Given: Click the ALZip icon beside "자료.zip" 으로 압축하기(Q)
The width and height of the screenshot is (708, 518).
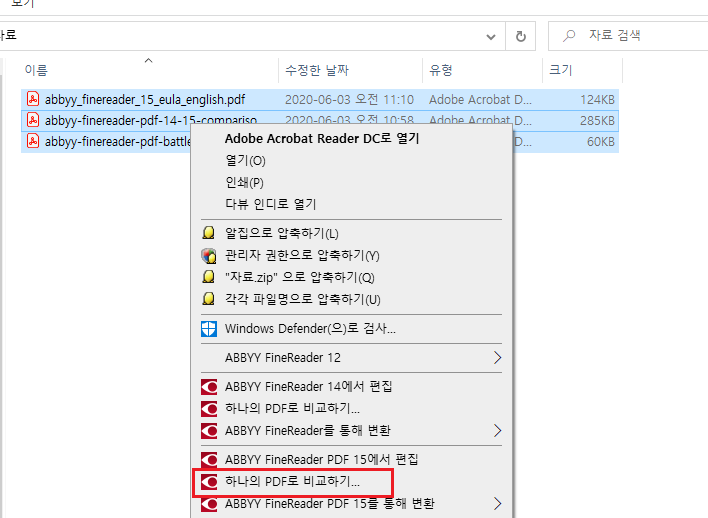Looking at the screenshot, I should click(x=209, y=277).
